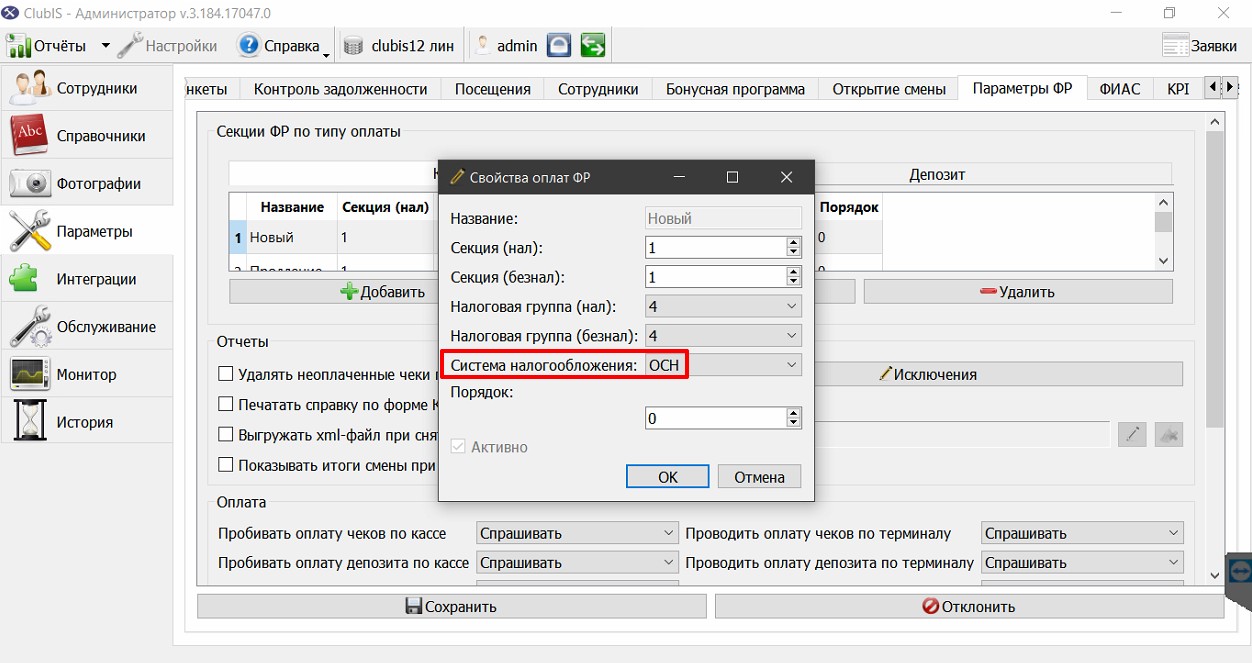1252x663 pixels.
Task: Increment Порядок spinner up arrow
Action: click(x=794, y=413)
